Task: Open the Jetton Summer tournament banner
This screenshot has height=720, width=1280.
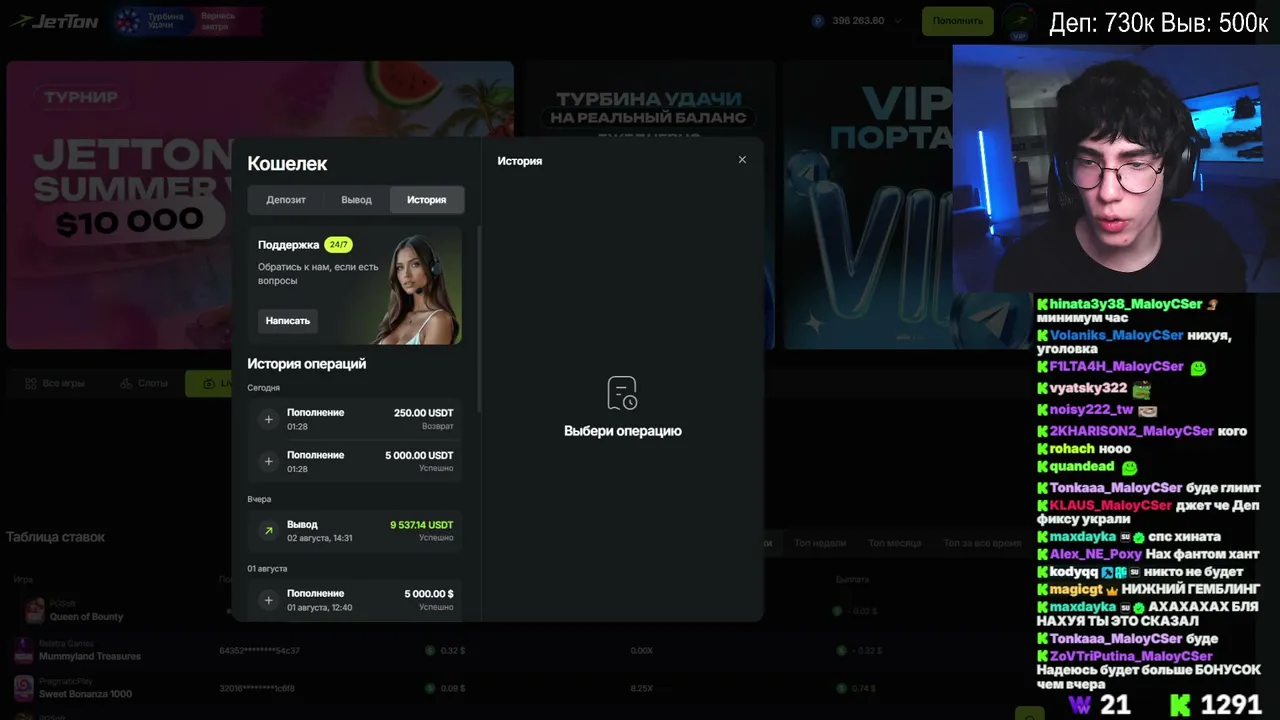Action: [x=260, y=205]
